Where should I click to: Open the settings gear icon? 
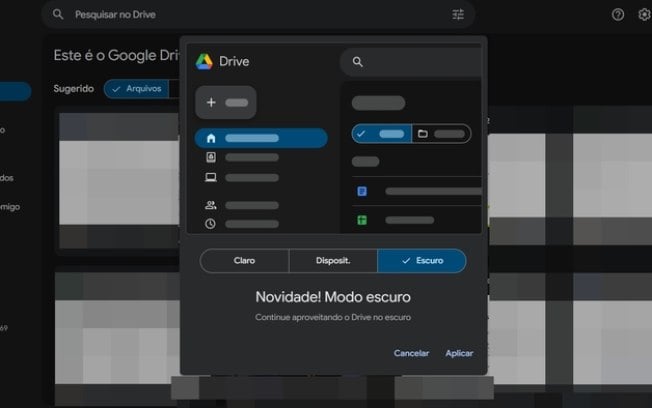[x=645, y=15]
